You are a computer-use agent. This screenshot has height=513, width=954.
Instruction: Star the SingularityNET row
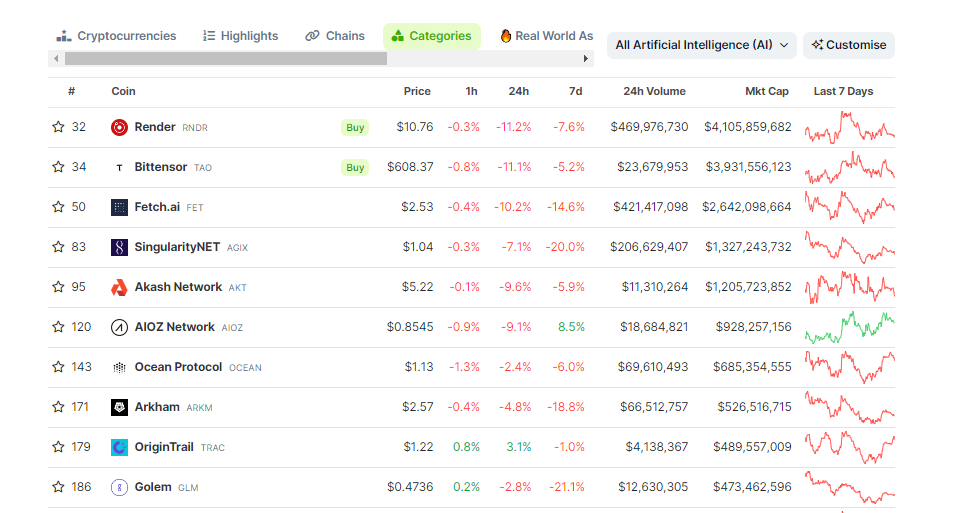click(58, 247)
